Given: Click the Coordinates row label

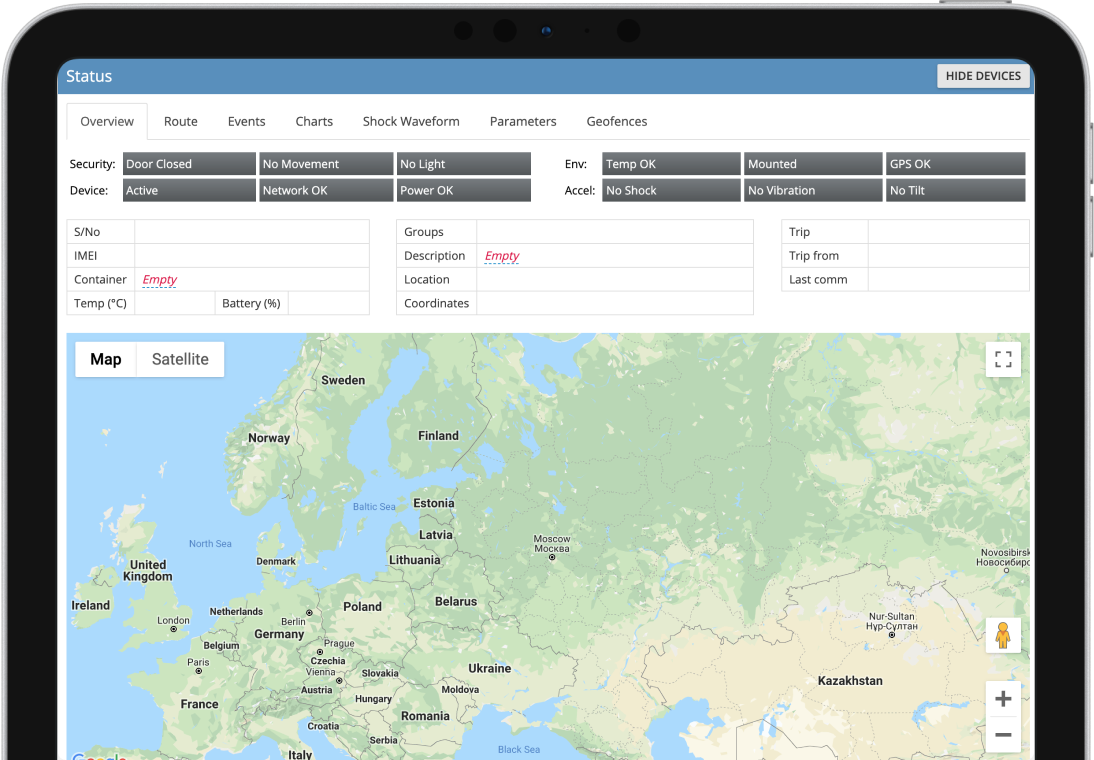Looking at the screenshot, I should click(x=437, y=303).
